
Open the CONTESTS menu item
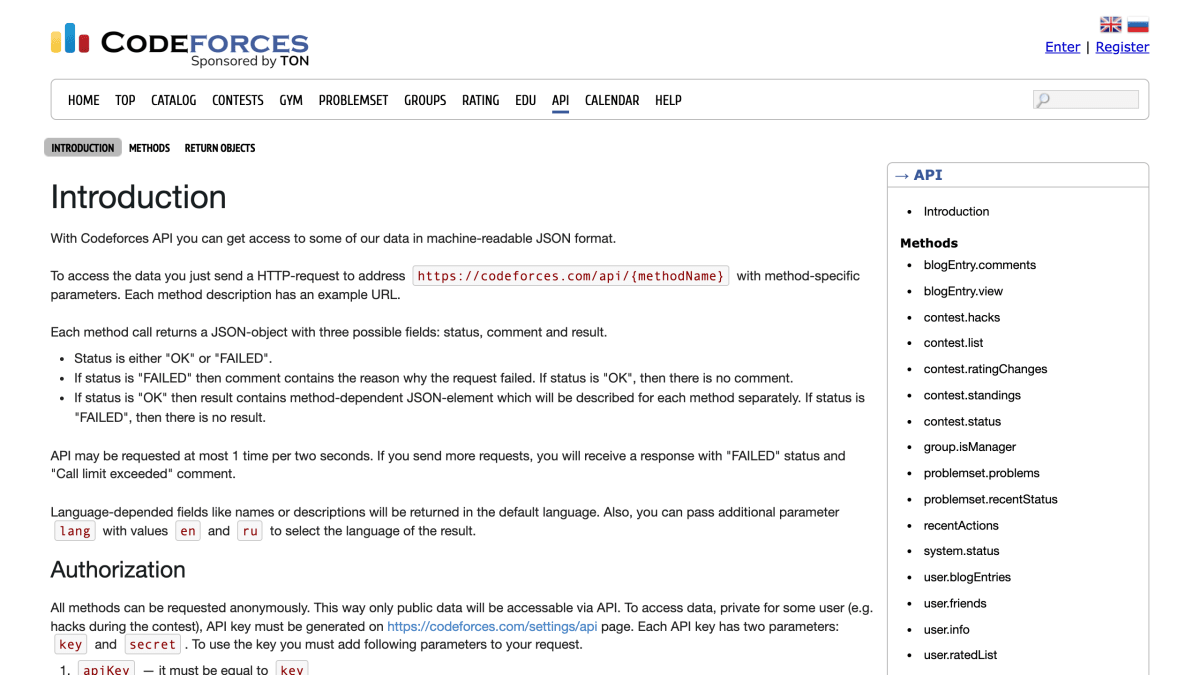[x=238, y=100]
